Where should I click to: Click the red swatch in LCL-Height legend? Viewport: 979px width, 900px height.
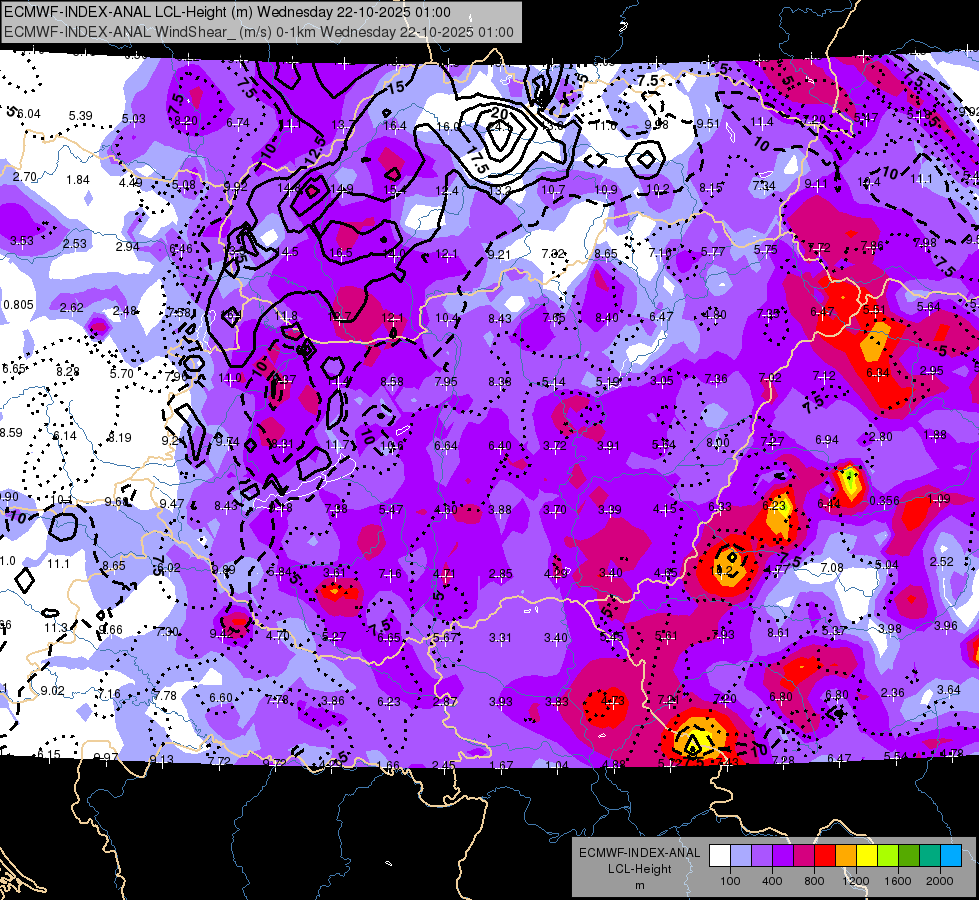[x=824, y=855]
